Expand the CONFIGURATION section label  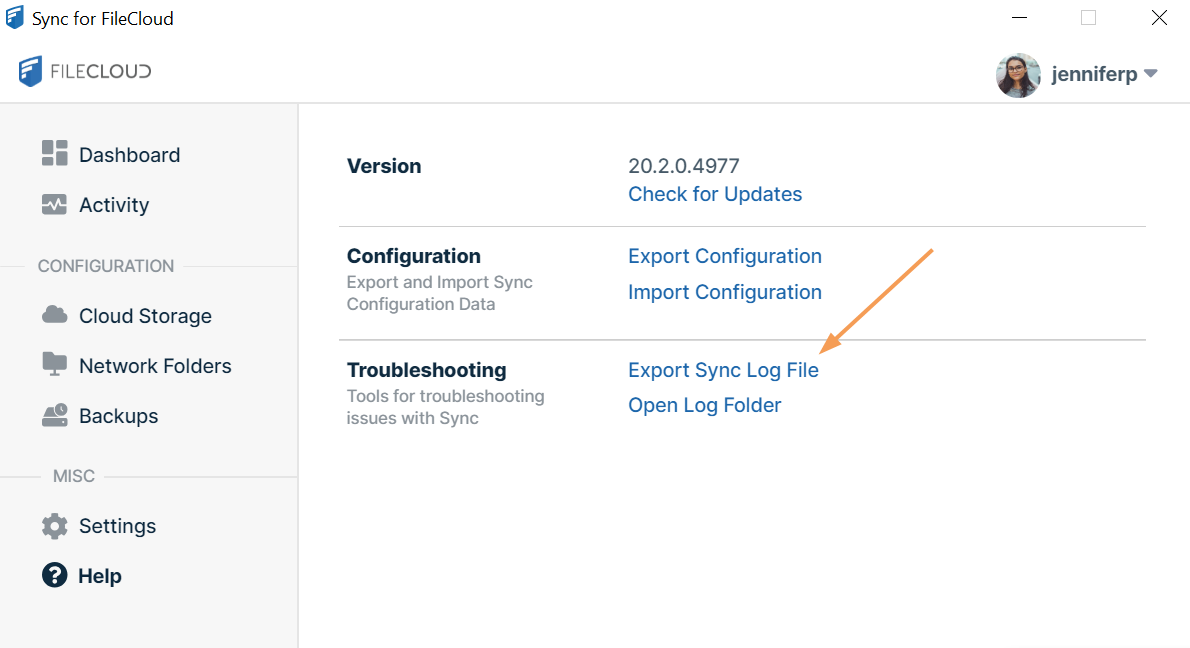[x=105, y=265]
